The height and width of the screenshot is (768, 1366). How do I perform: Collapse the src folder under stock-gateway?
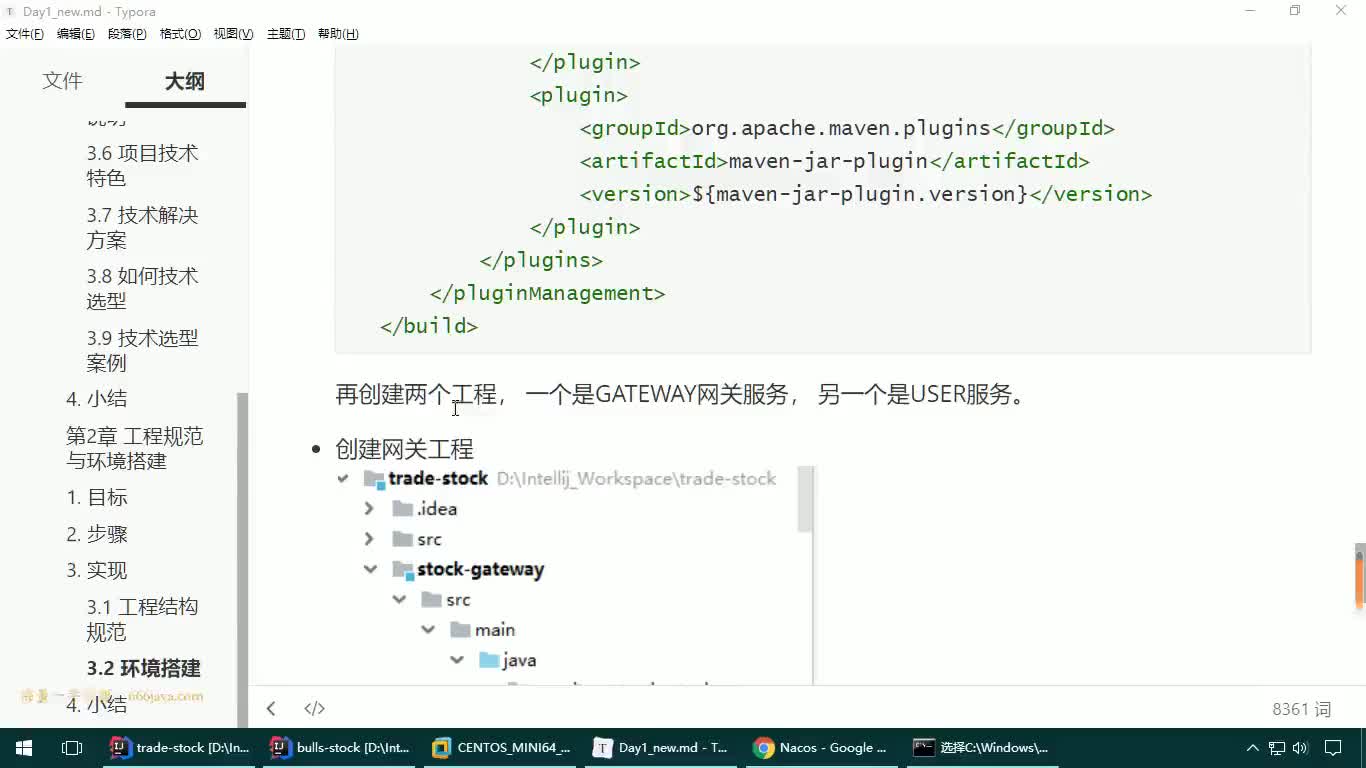coord(400,600)
